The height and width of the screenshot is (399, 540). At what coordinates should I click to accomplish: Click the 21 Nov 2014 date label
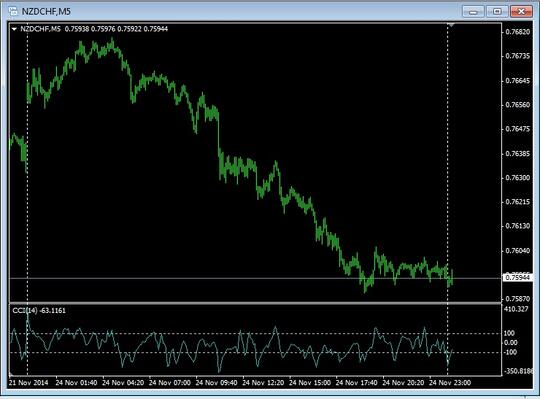click(x=29, y=383)
